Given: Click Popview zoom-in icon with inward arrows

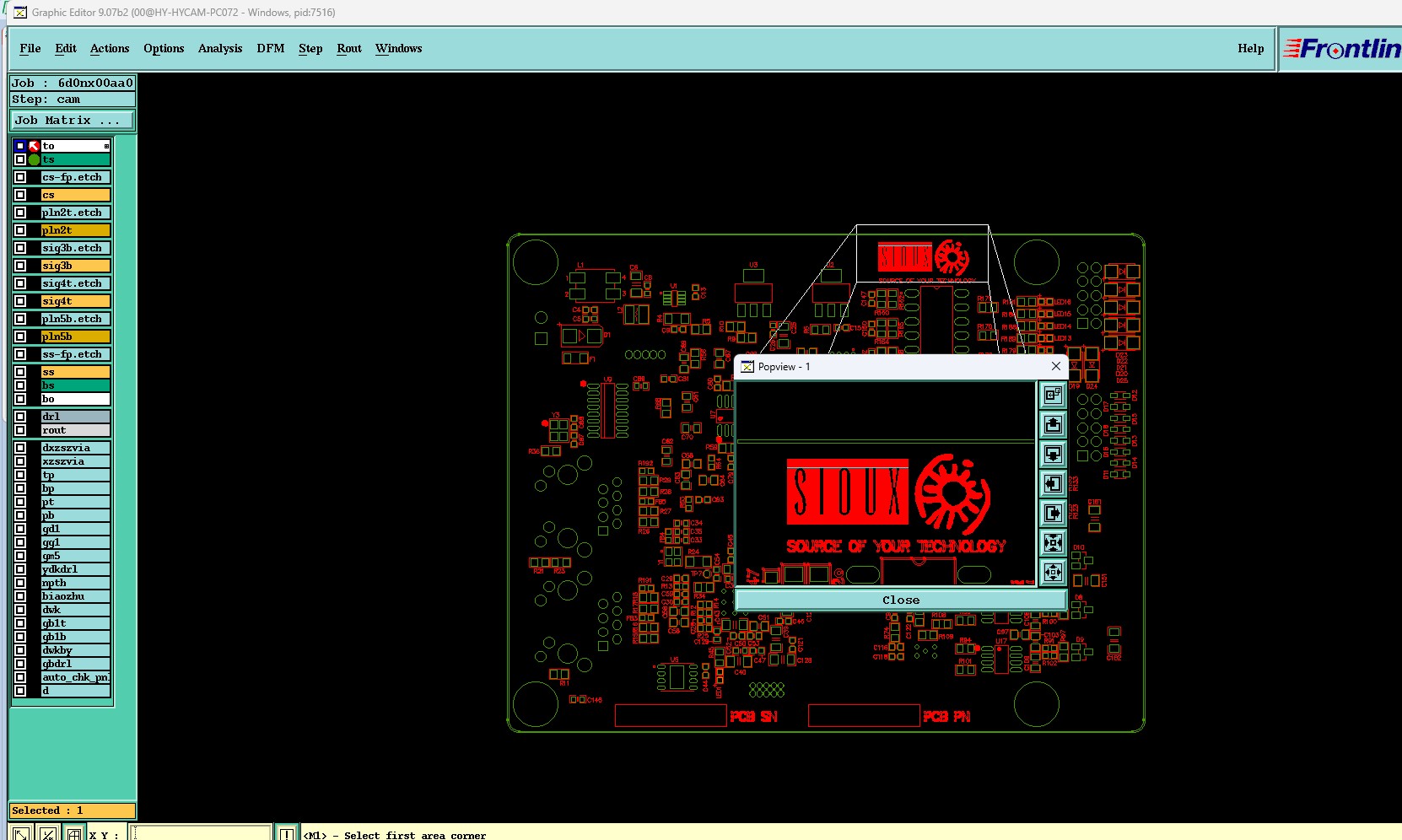Looking at the screenshot, I should pos(1053,542).
